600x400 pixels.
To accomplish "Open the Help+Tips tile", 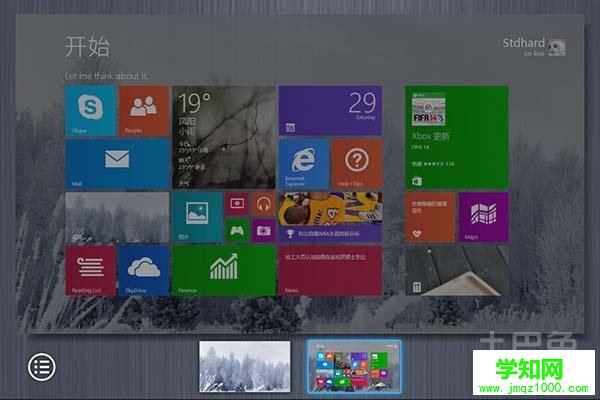I will (357, 164).
